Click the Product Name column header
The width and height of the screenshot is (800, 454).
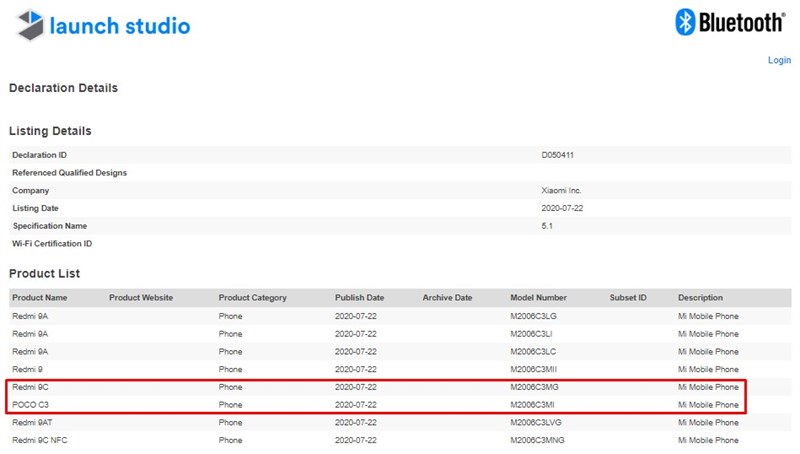[40, 298]
